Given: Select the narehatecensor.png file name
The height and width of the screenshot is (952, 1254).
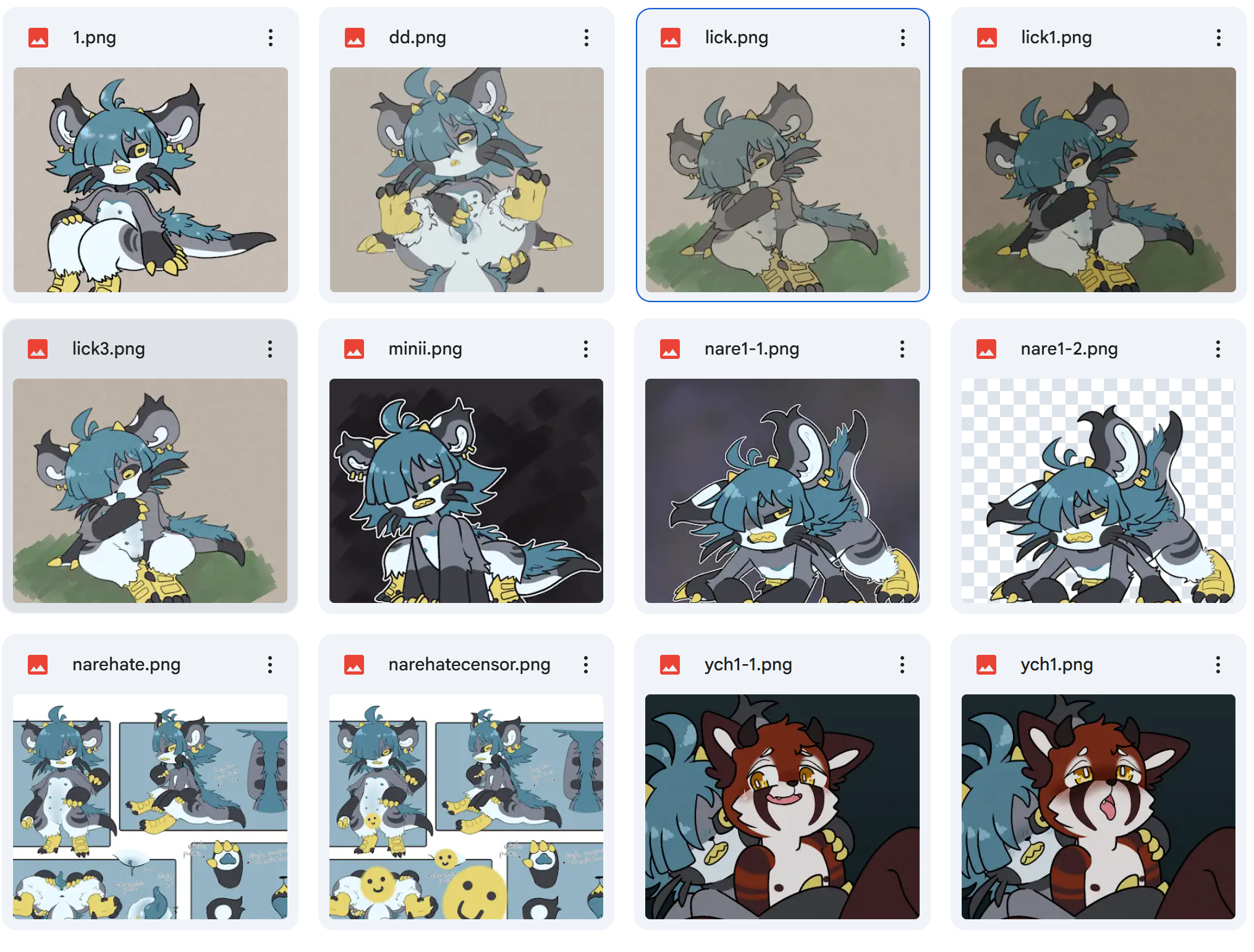Looking at the screenshot, I should tap(469, 665).
